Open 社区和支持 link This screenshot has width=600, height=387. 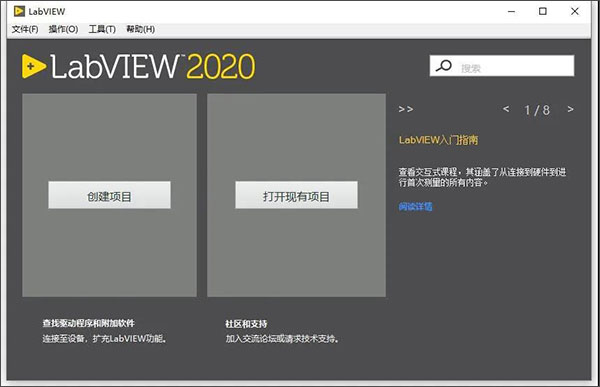[246, 324]
